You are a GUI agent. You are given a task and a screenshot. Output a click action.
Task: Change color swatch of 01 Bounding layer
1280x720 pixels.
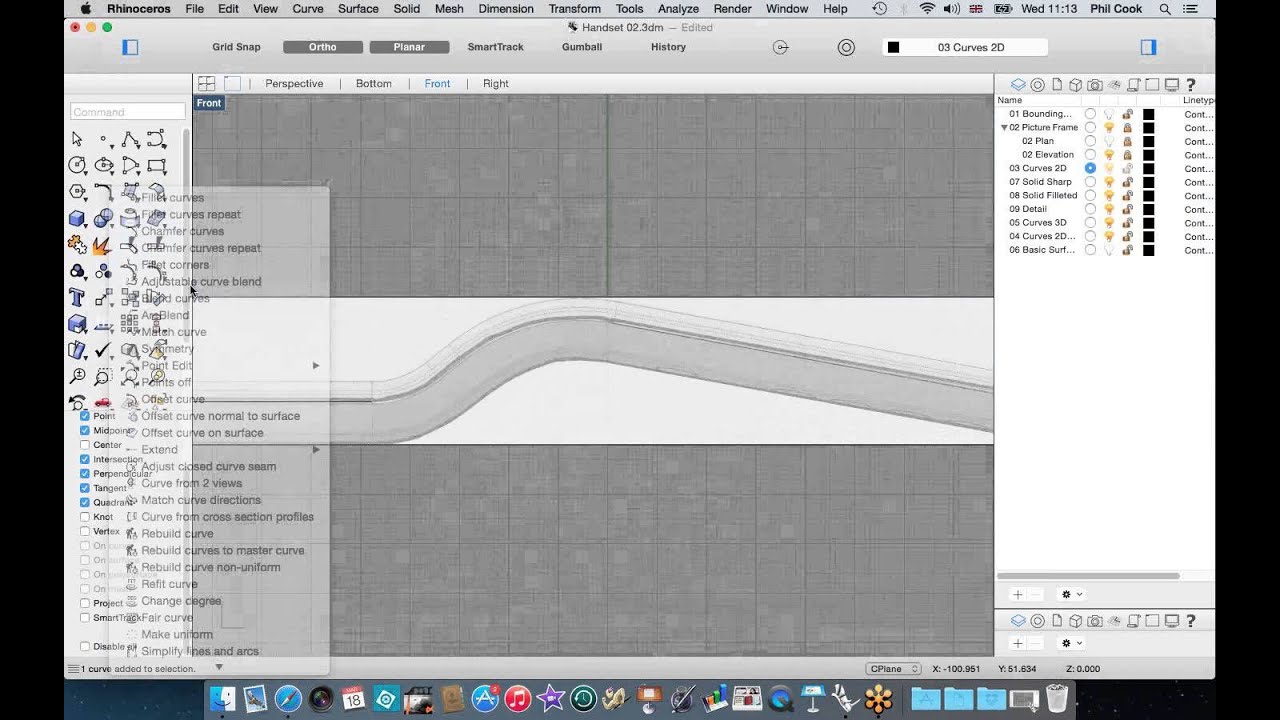[1148, 114]
